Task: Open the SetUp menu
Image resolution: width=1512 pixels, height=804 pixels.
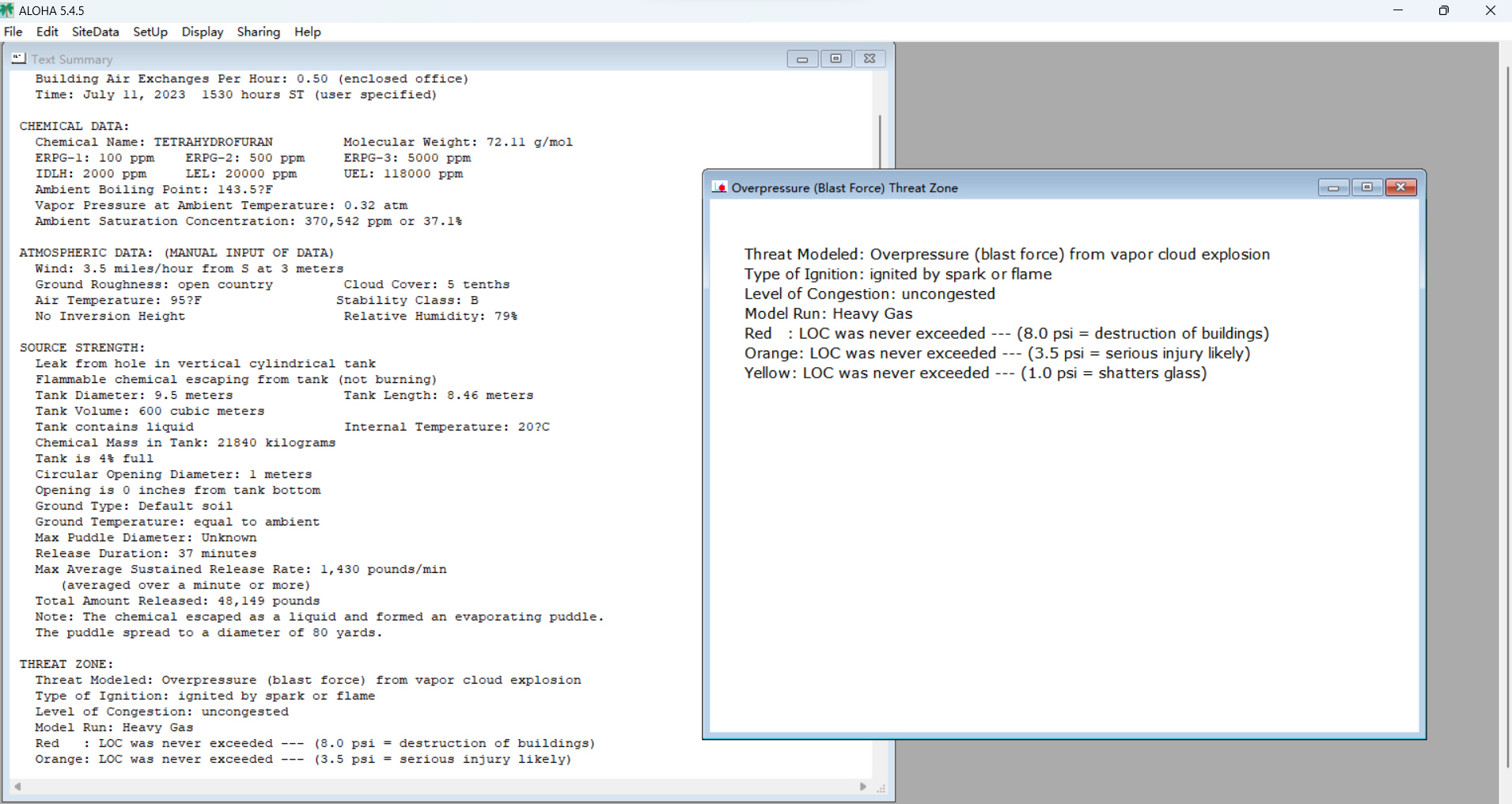Action: [150, 32]
